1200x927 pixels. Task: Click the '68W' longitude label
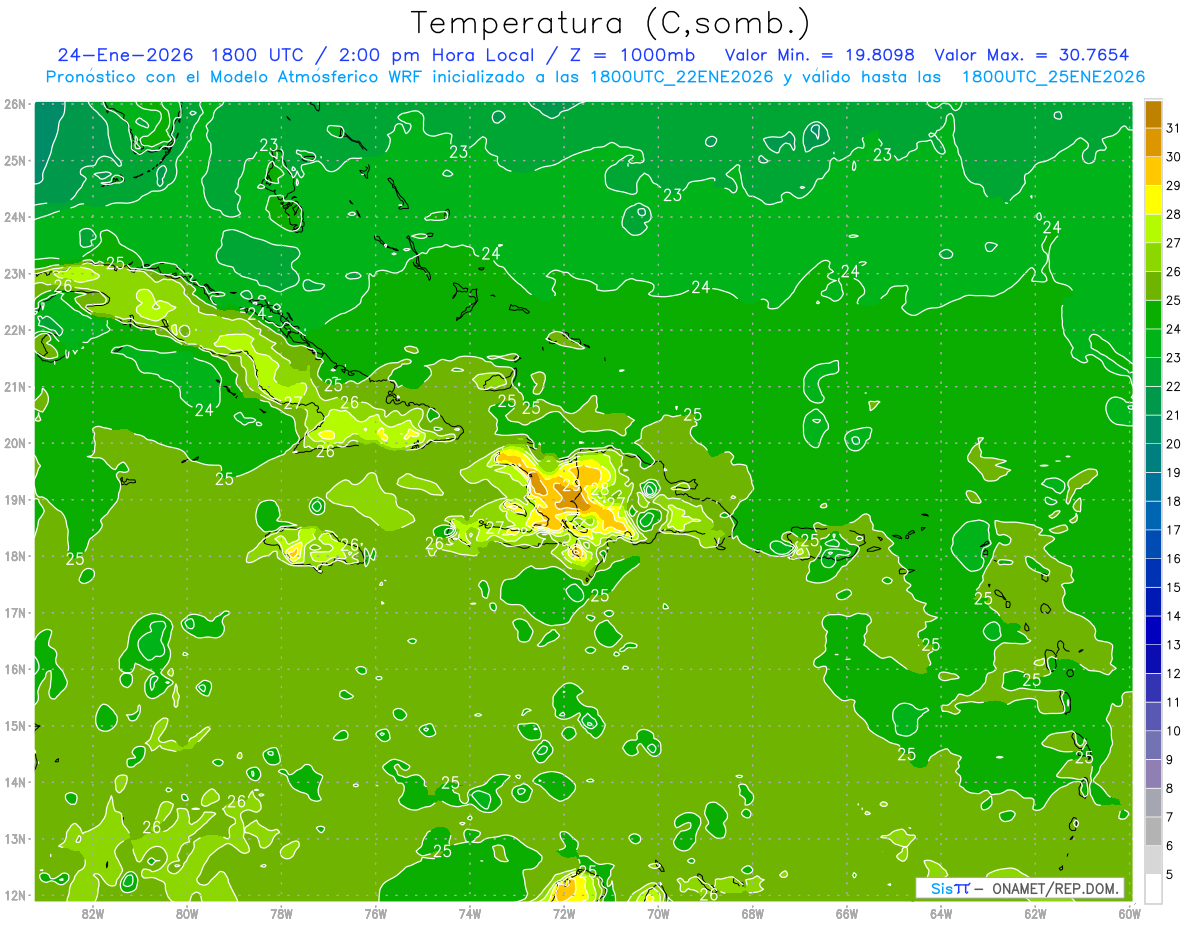pos(753,913)
